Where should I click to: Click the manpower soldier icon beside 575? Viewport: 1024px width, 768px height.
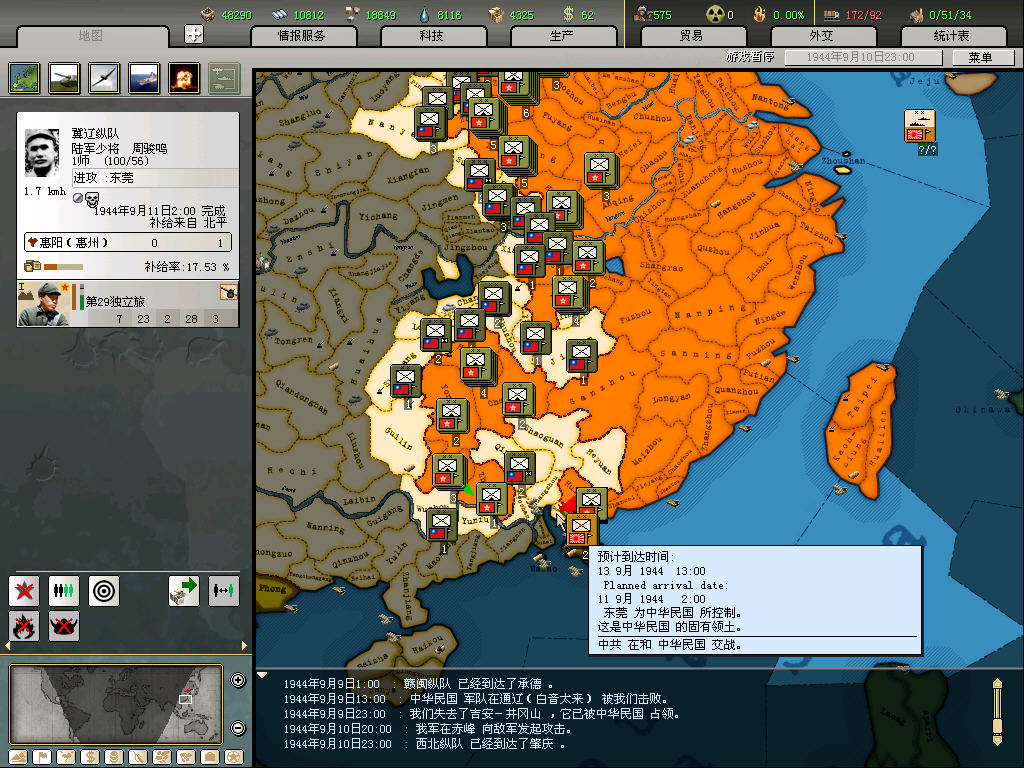(x=642, y=14)
